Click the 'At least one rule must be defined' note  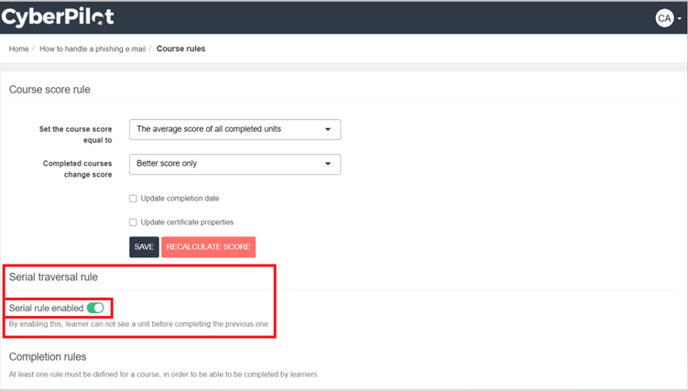tap(163, 374)
